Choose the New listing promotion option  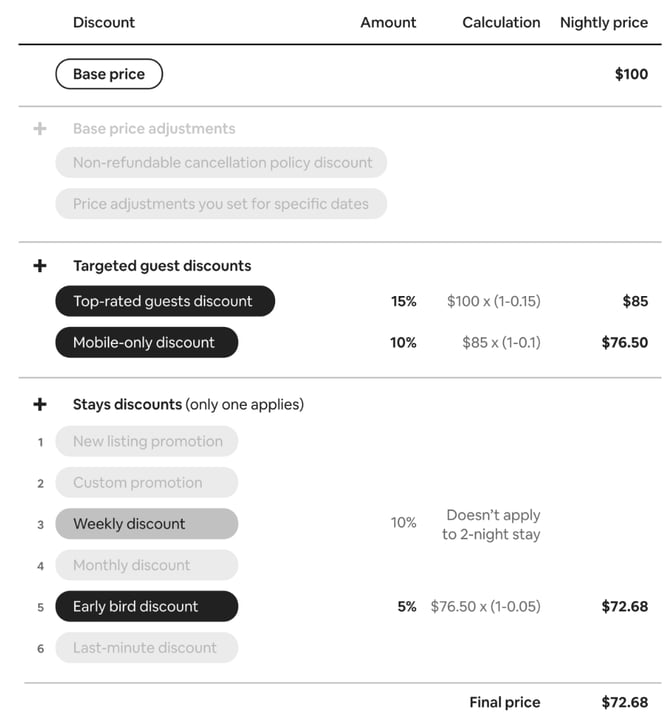tap(147, 441)
